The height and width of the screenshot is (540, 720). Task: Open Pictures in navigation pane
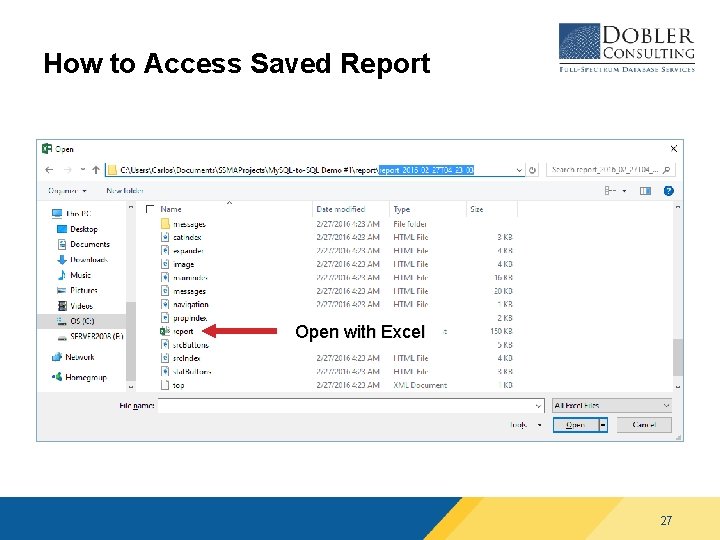click(x=77, y=290)
